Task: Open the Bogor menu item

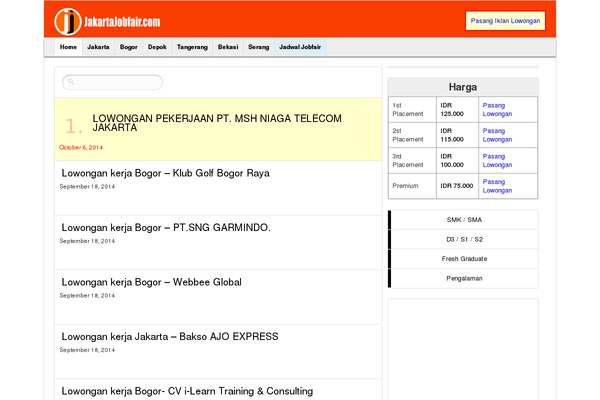Action: [129, 47]
